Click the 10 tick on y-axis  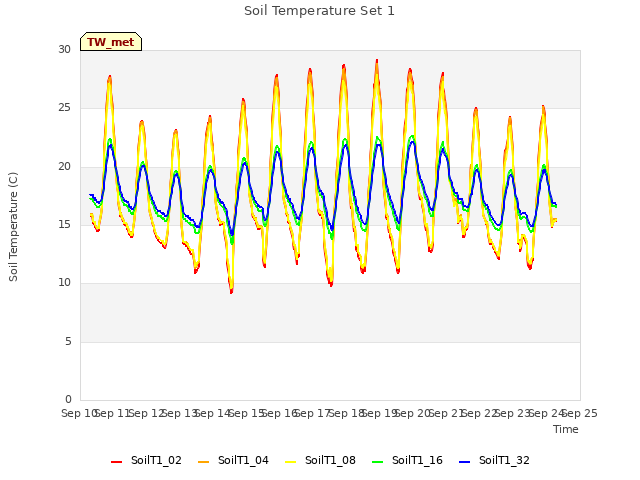pyautogui.click(x=64, y=282)
